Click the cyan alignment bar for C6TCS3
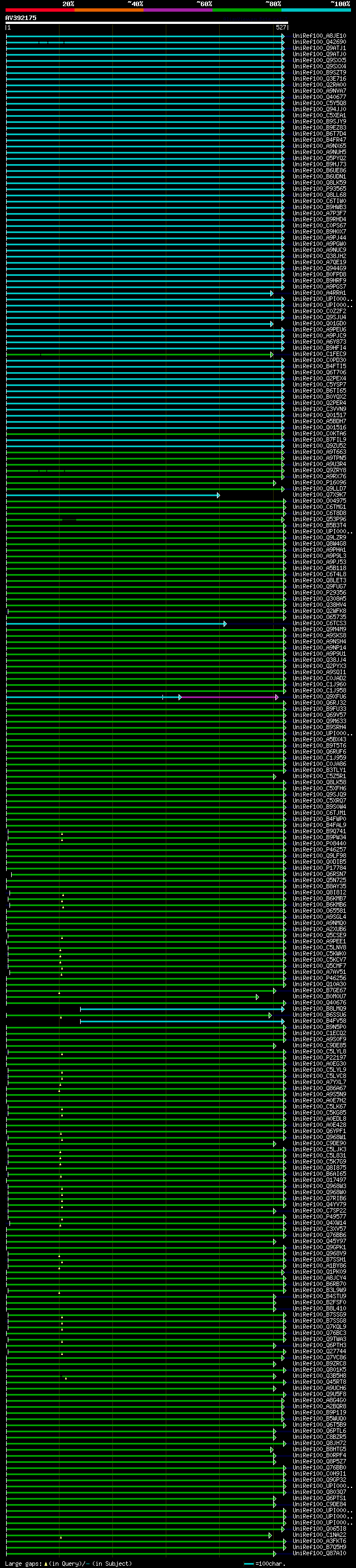The width and height of the screenshot is (356, 1568). click(x=116, y=624)
